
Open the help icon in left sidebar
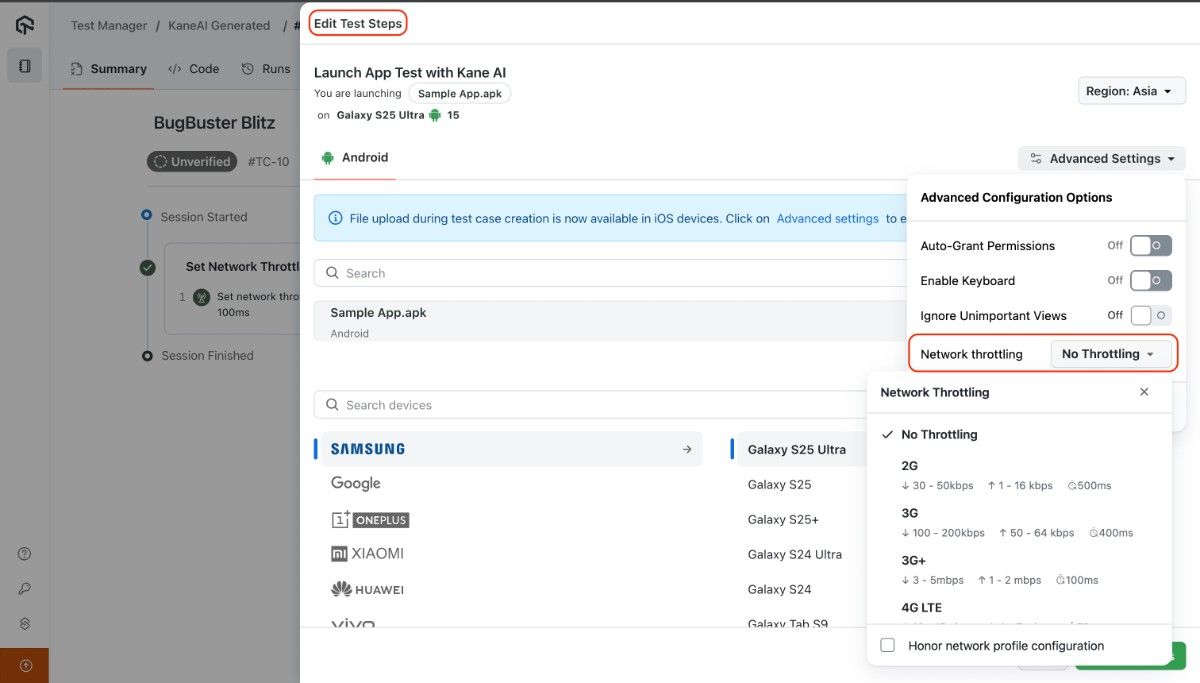(x=24, y=554)
